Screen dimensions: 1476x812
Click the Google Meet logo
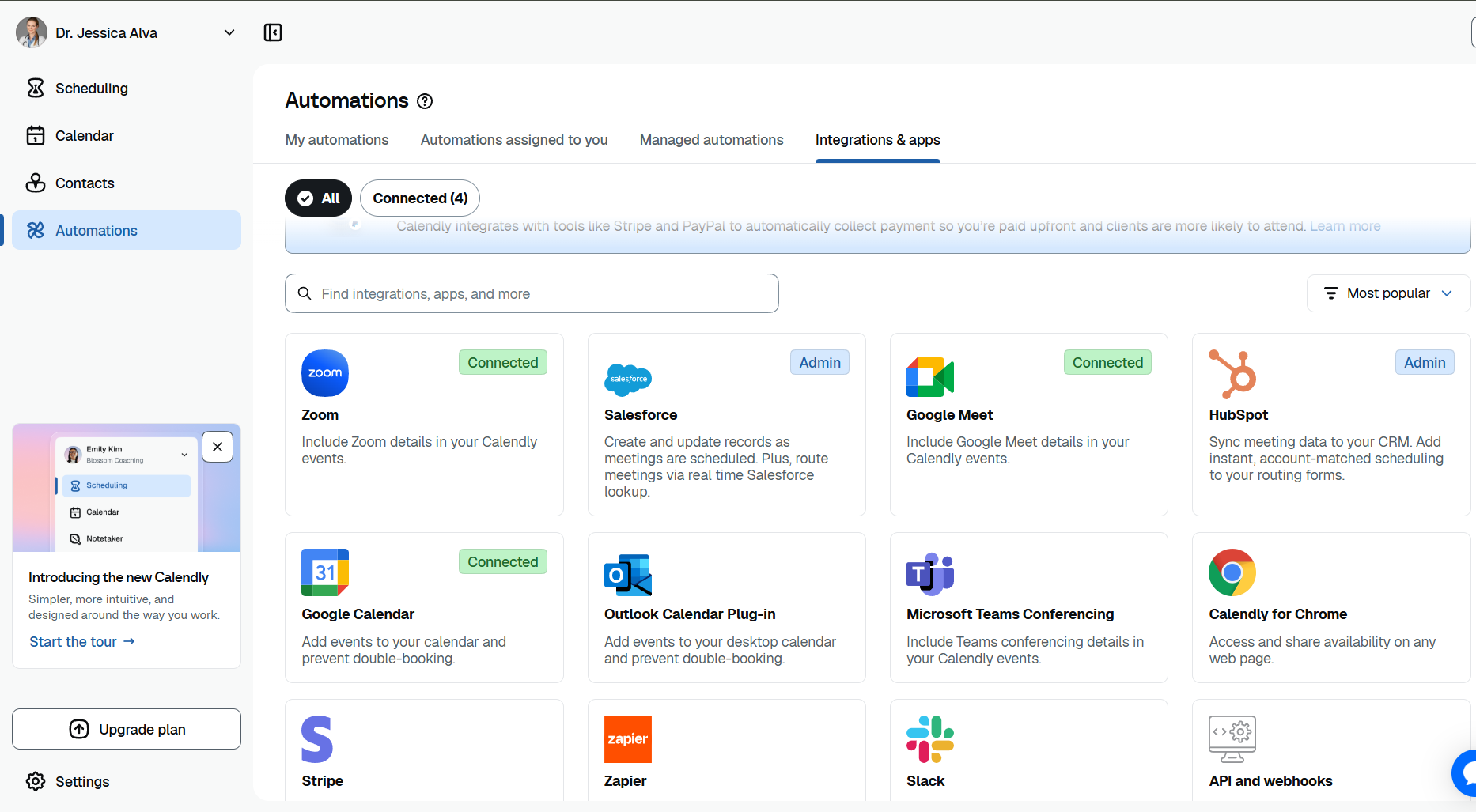(930, 376)
